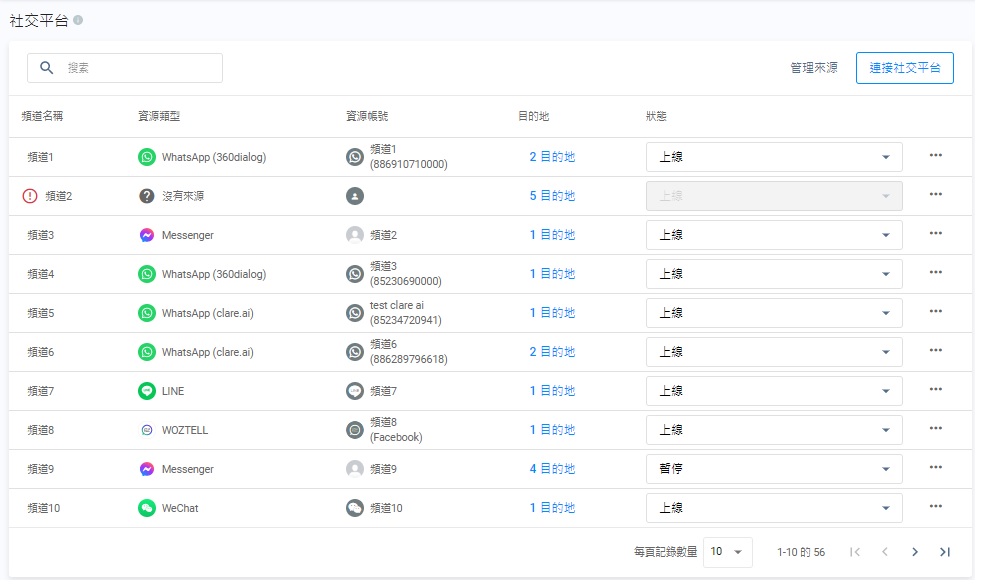This screenshot has height=587, width=988.
Task: Open the records per page dropdown
Action: click(x=728, y=552)
